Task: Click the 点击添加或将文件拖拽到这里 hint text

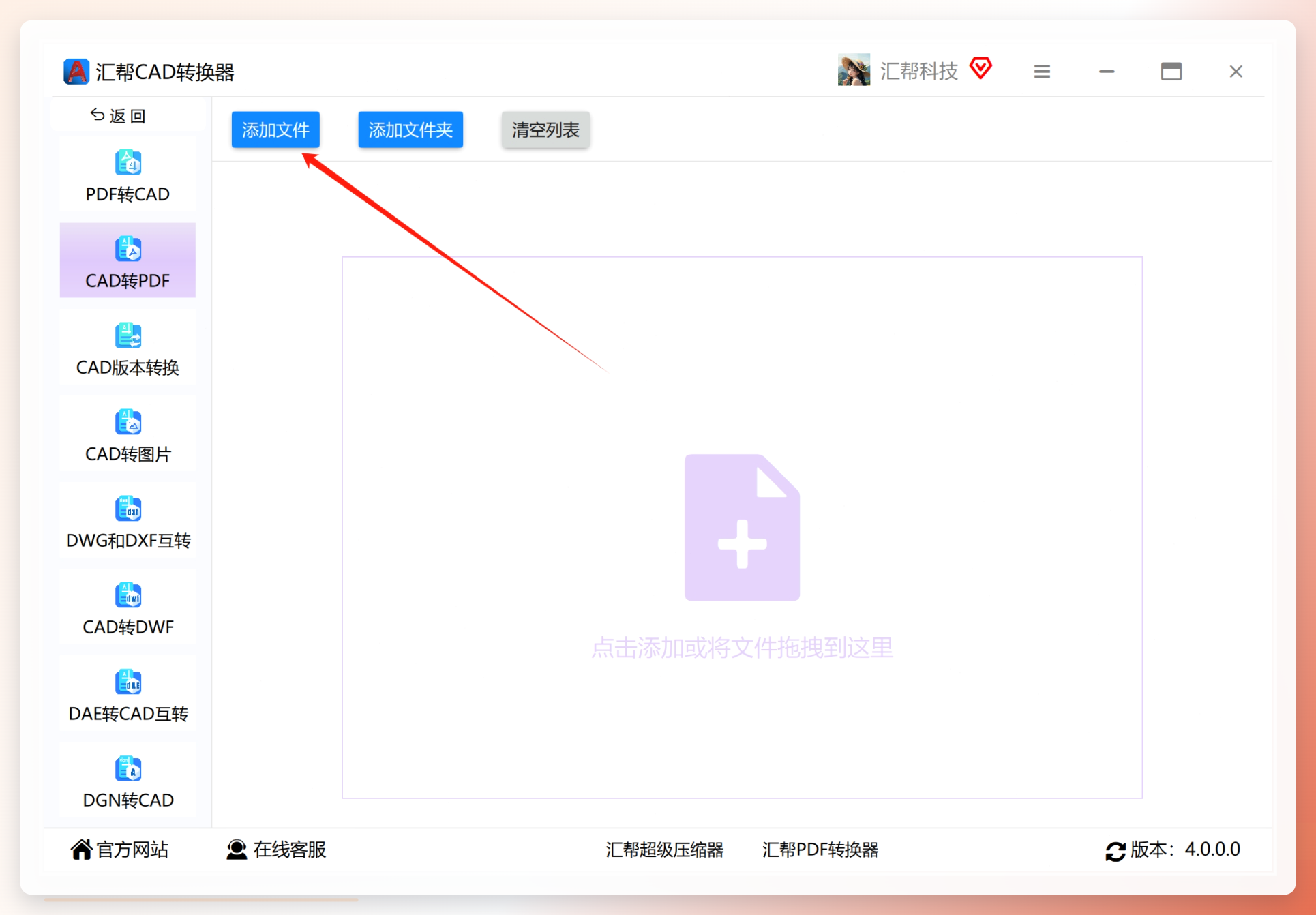Action: click(x=742, y=648)
